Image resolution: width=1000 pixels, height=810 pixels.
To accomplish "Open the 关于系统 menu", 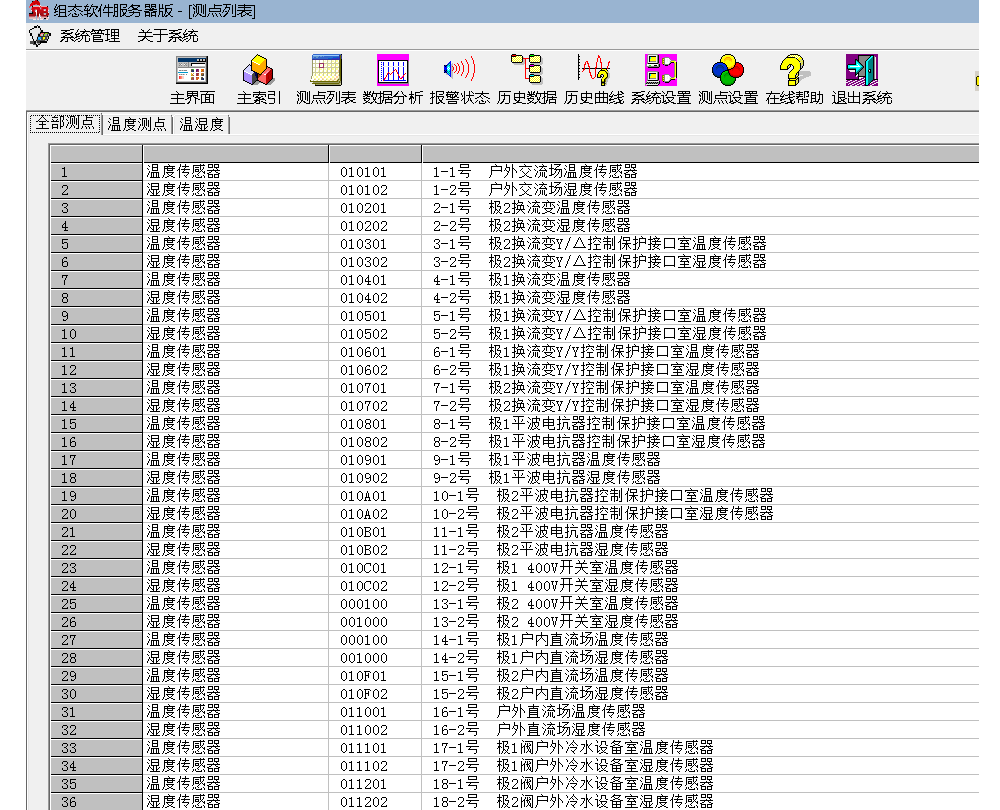I will [x=168, y=36].
